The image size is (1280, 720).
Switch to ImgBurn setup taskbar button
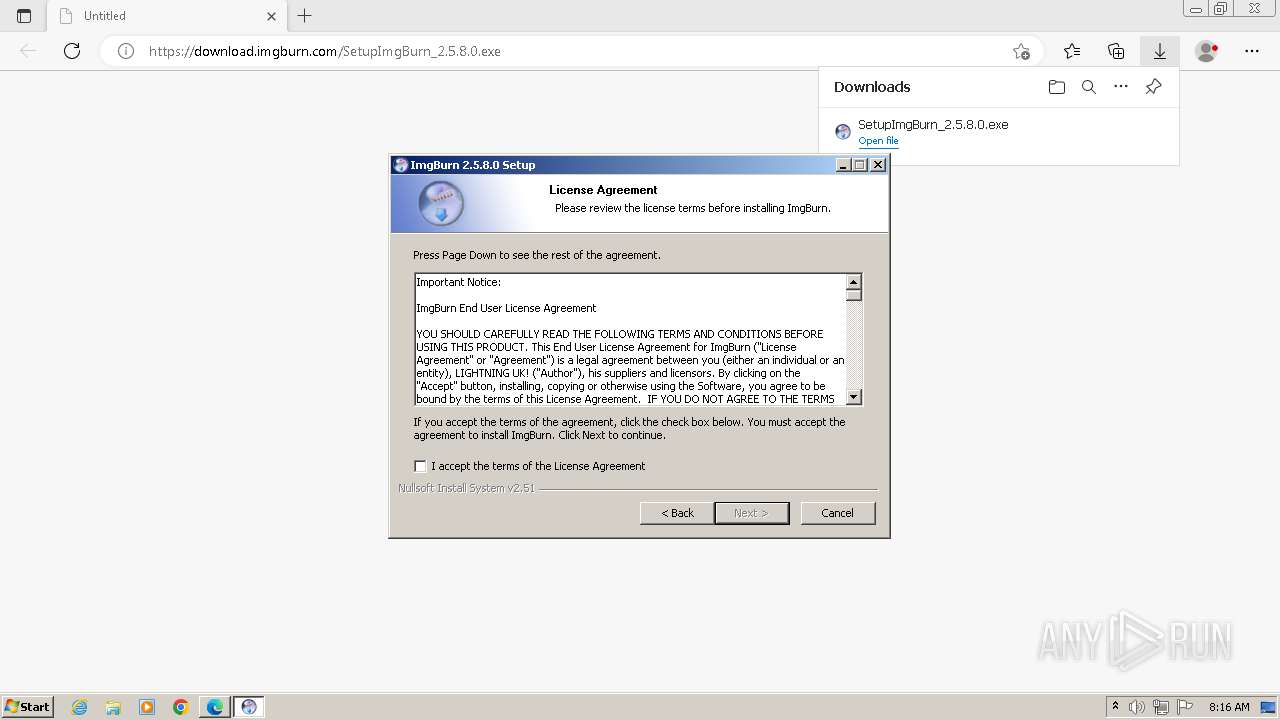(249, 707)
